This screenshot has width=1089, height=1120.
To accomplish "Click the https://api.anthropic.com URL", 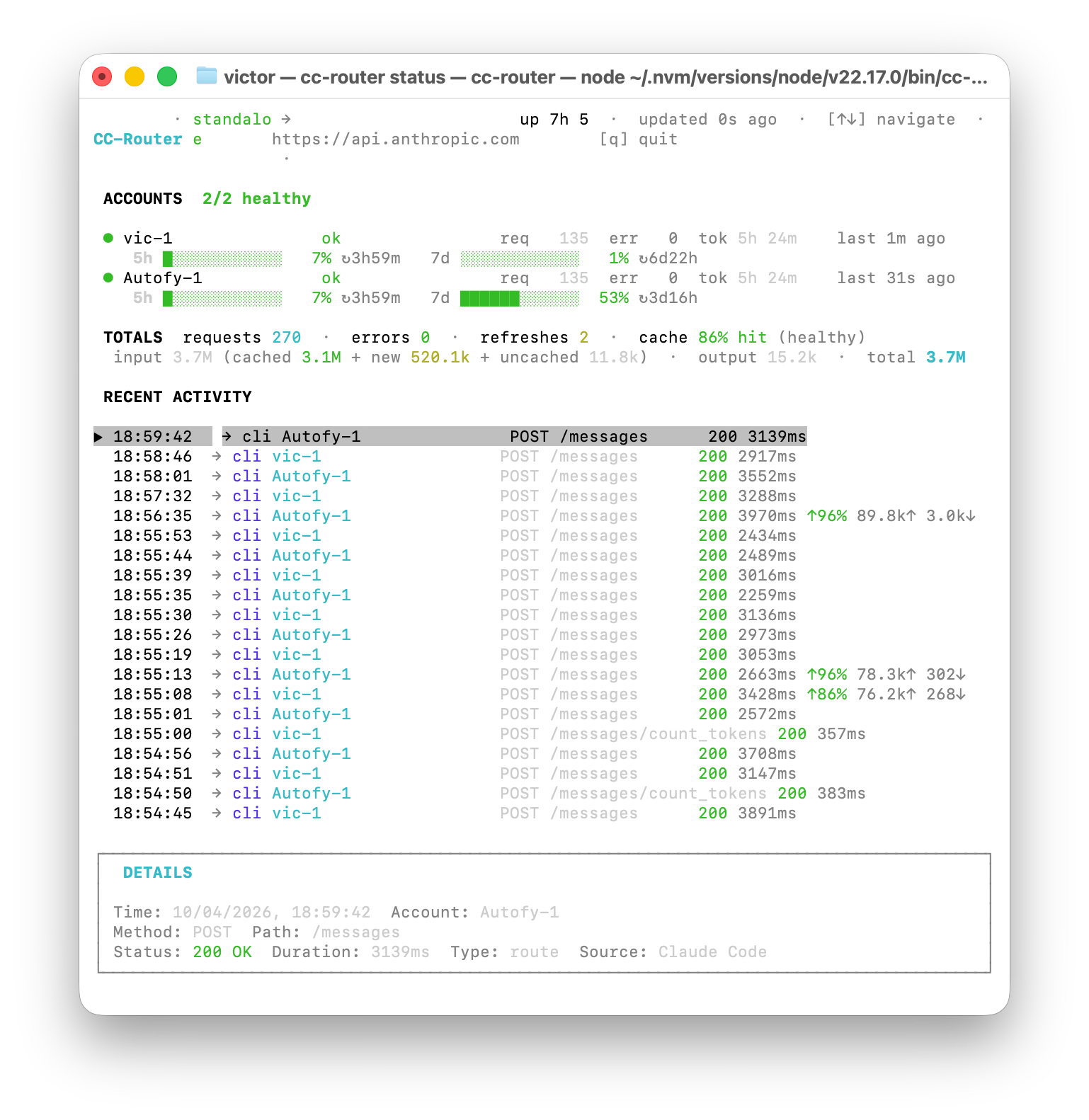I will (396, 139).
